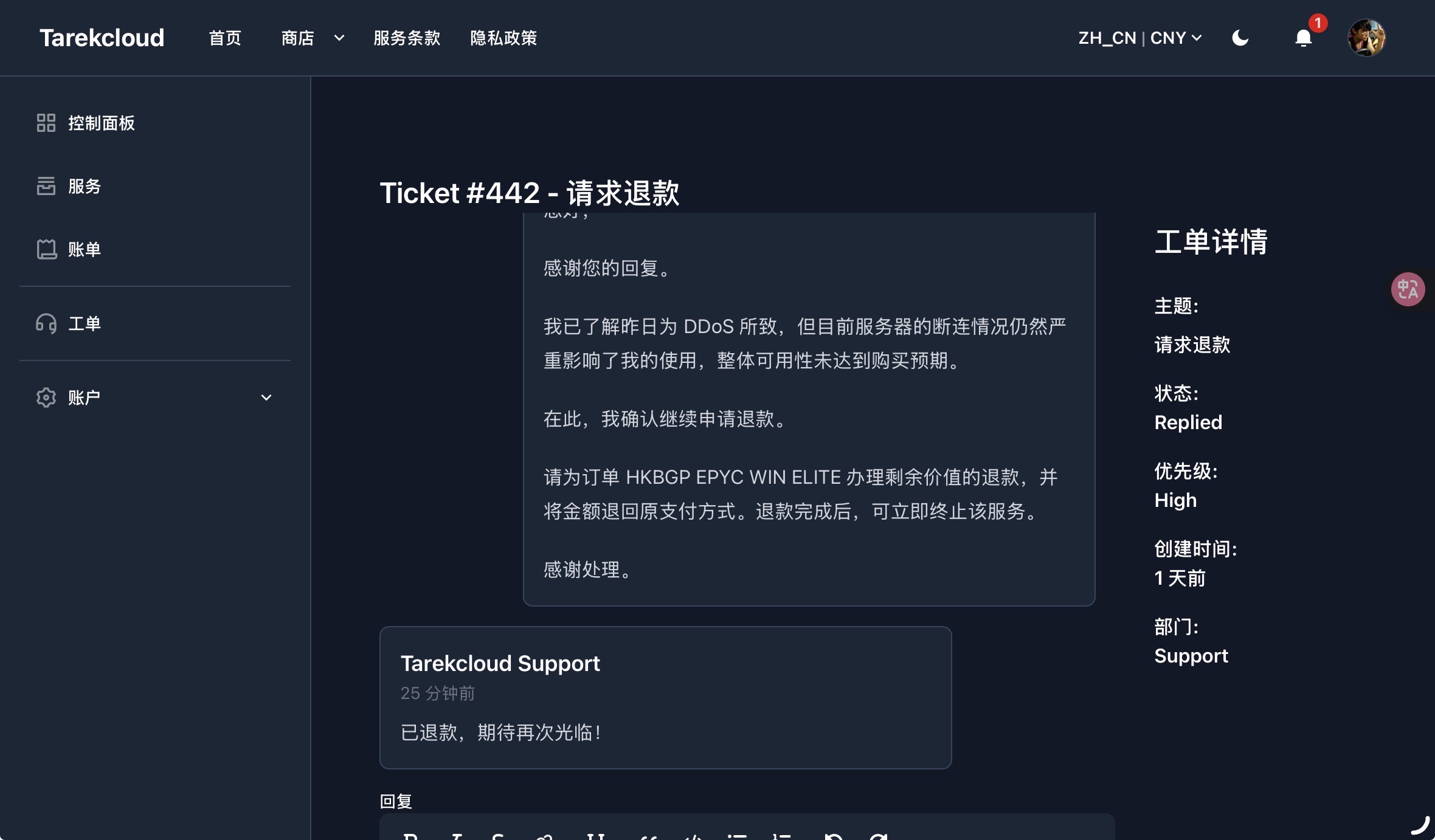Click the user avatar picture
The width and height of the screenshot is (1435, 840).
(x=1366, y=38)
